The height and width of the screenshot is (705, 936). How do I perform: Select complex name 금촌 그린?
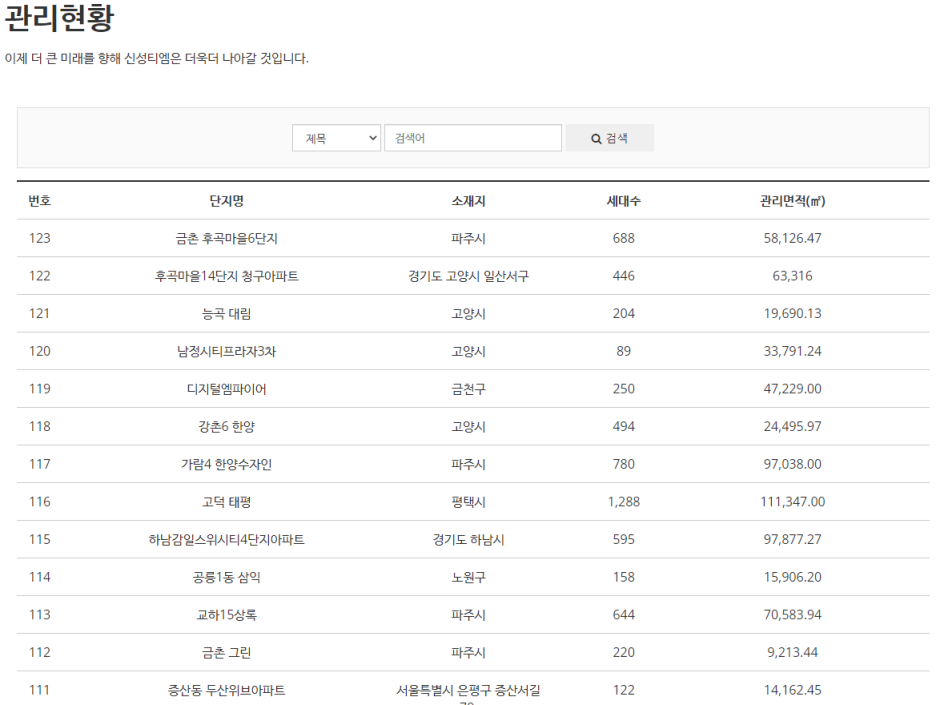(x=226, y=652)
